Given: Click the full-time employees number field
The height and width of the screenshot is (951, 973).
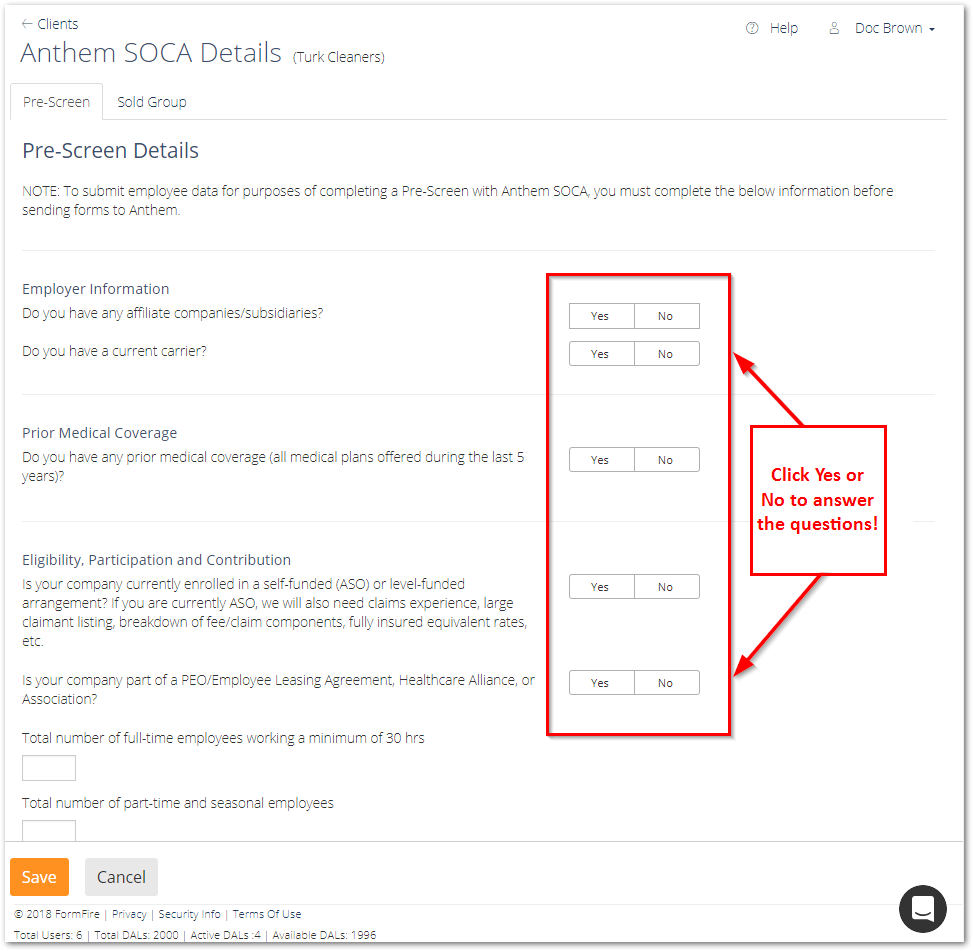Looking at the screenshot, I should 49,768.
